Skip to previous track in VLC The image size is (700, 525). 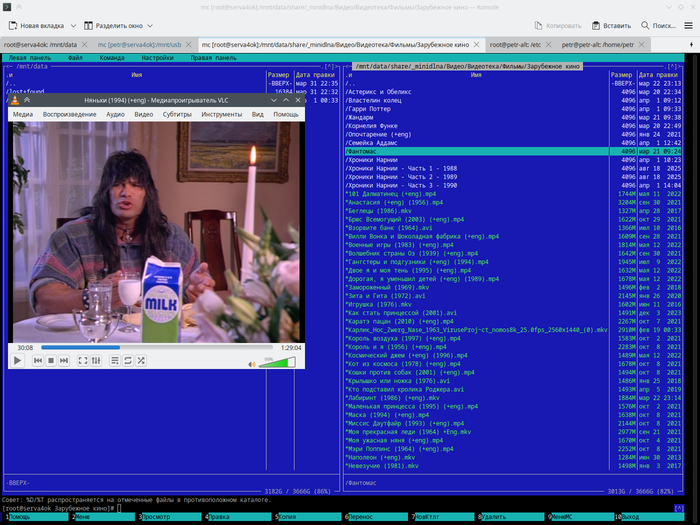coord(38,360)
